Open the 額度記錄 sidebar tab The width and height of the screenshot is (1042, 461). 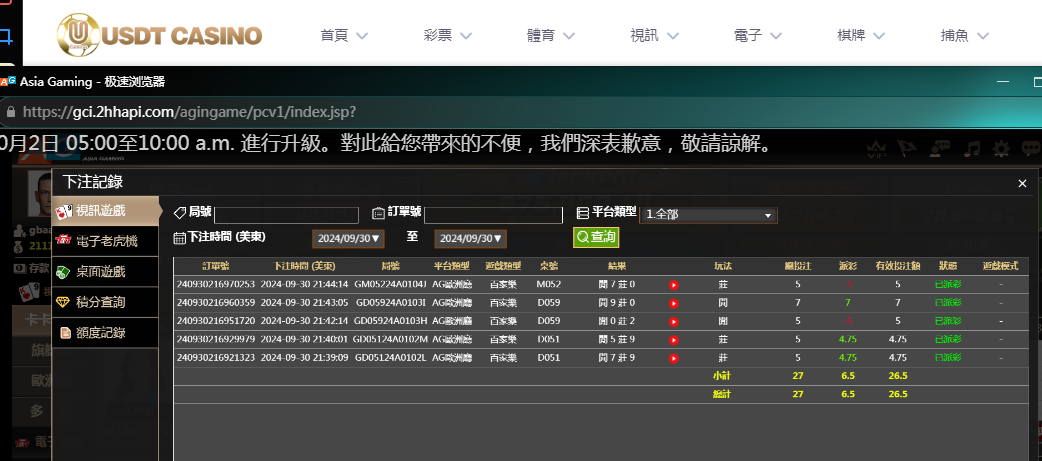(107, 332)
